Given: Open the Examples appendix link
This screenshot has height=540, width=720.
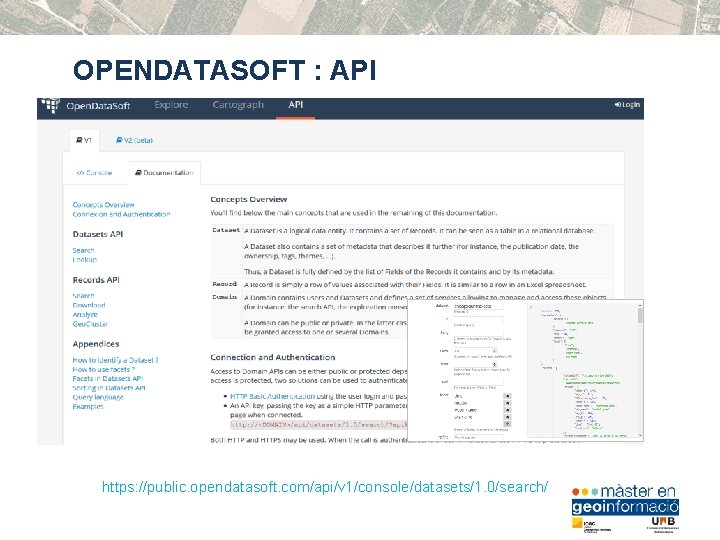Looking at the screenshot, I should point(88,406).
